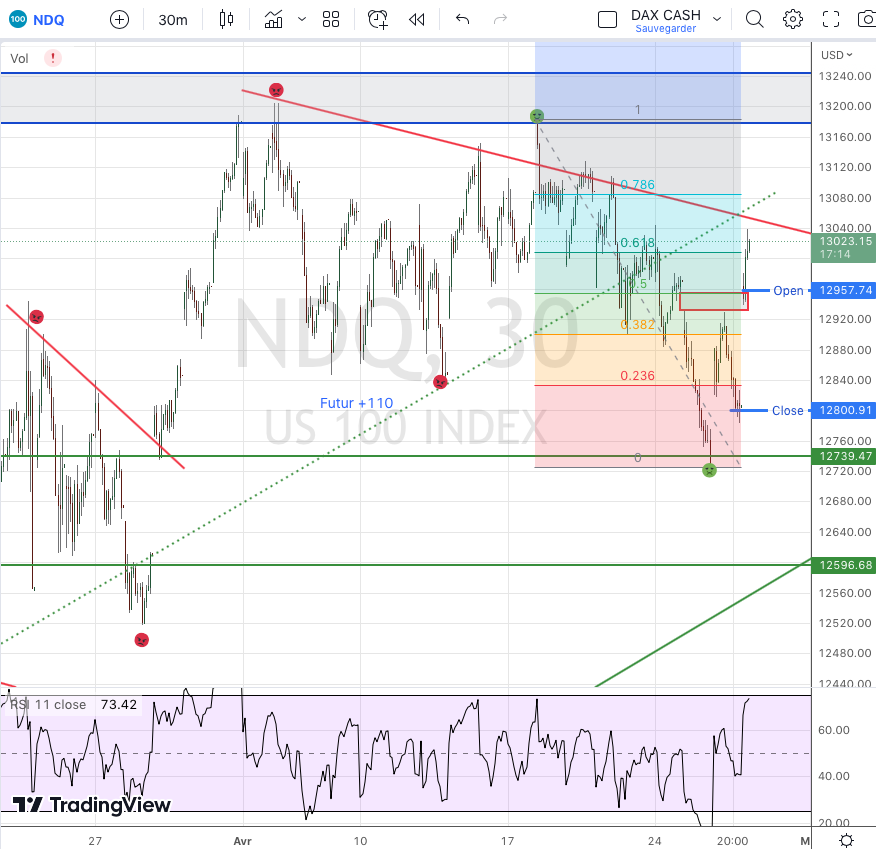Image resolution: width=876 pixels, height=849 pixels.
Task: Create an alert with the alarm clock icon
Action: (x=378, y=20)
